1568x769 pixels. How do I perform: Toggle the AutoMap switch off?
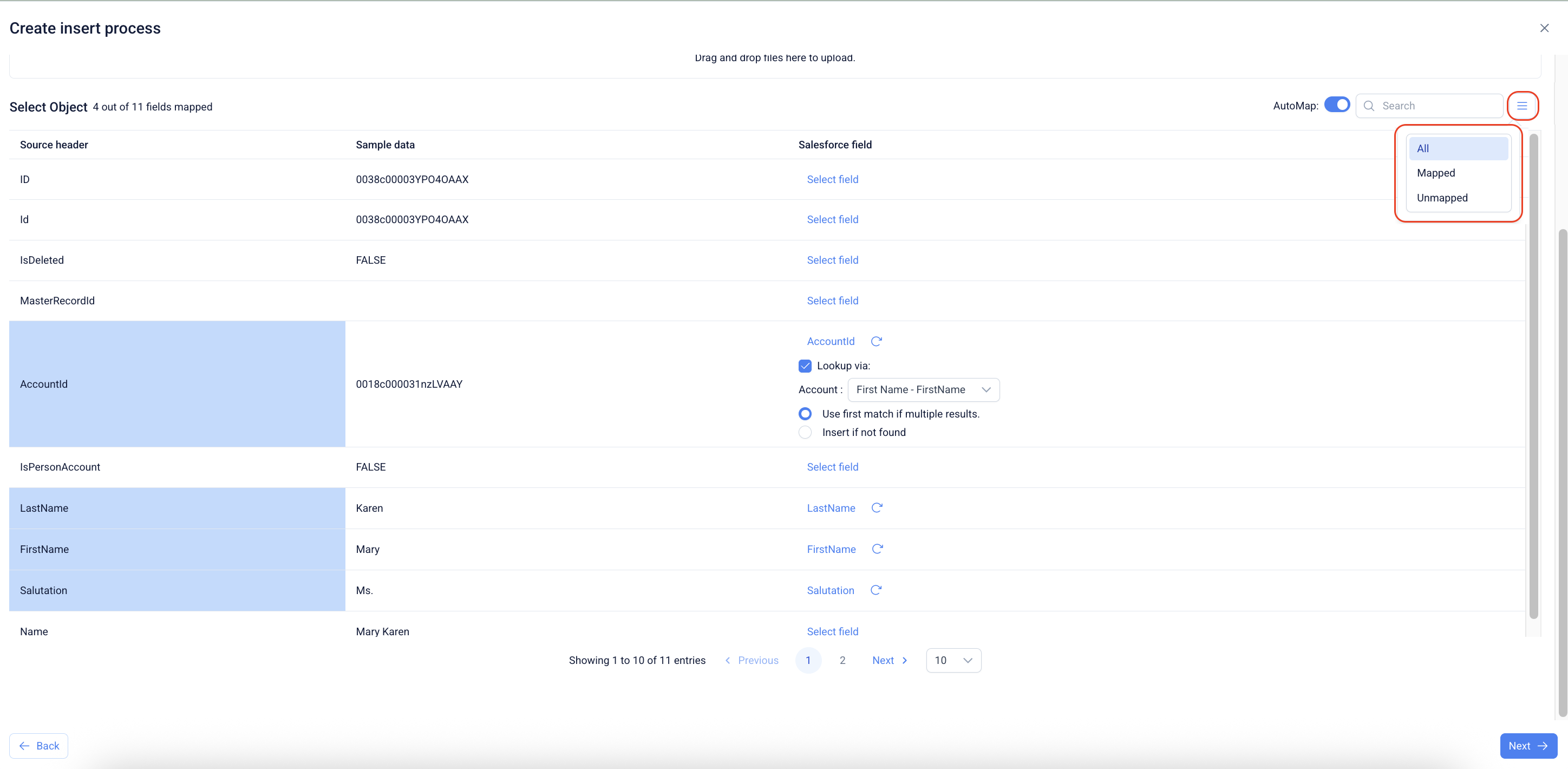pos(1337,106)
